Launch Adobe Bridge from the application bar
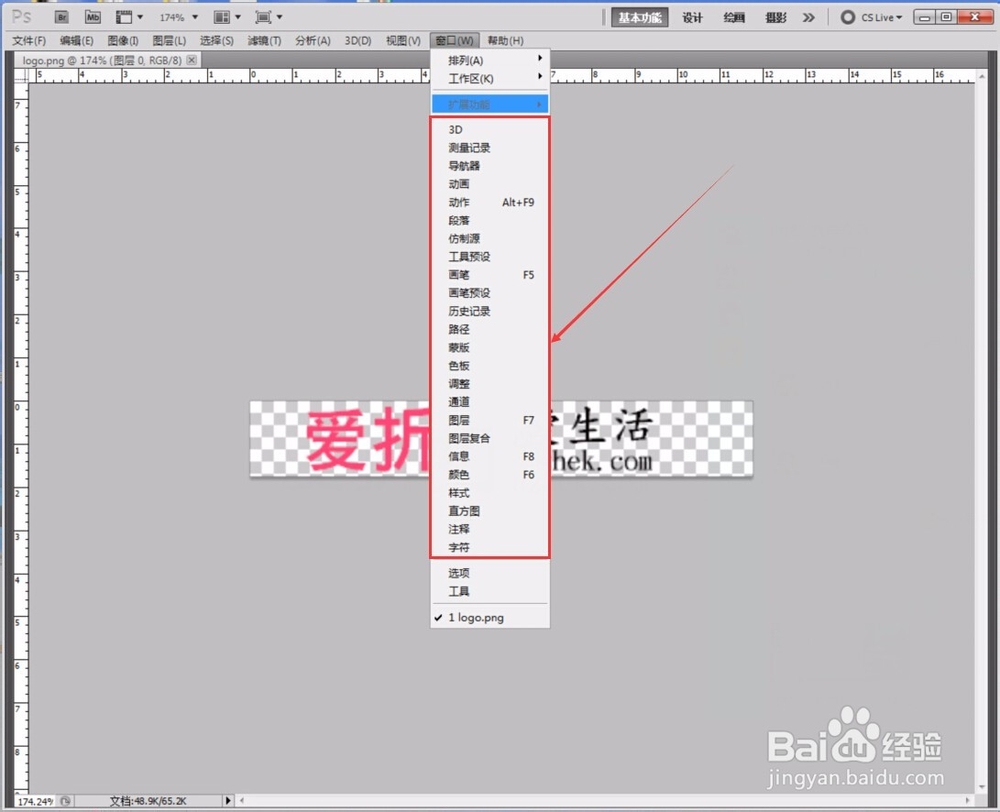Image resolution: width=1000 pixels, height=812 pixels. [62, 16]
